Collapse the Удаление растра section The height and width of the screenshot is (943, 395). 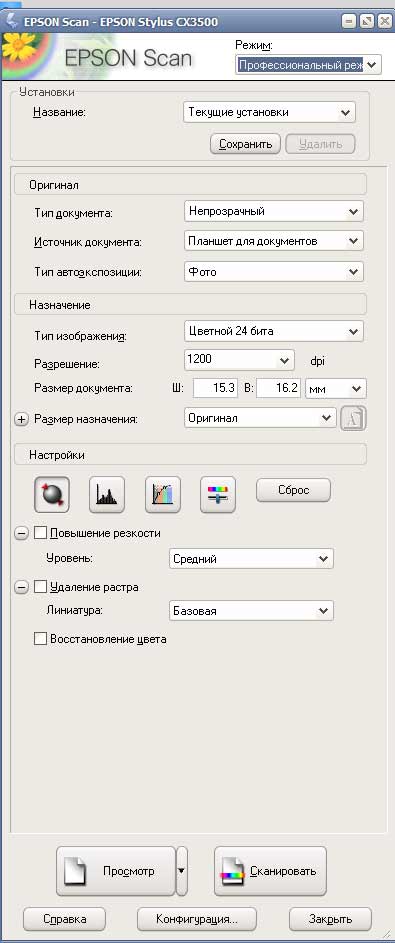tap(21, 587)
